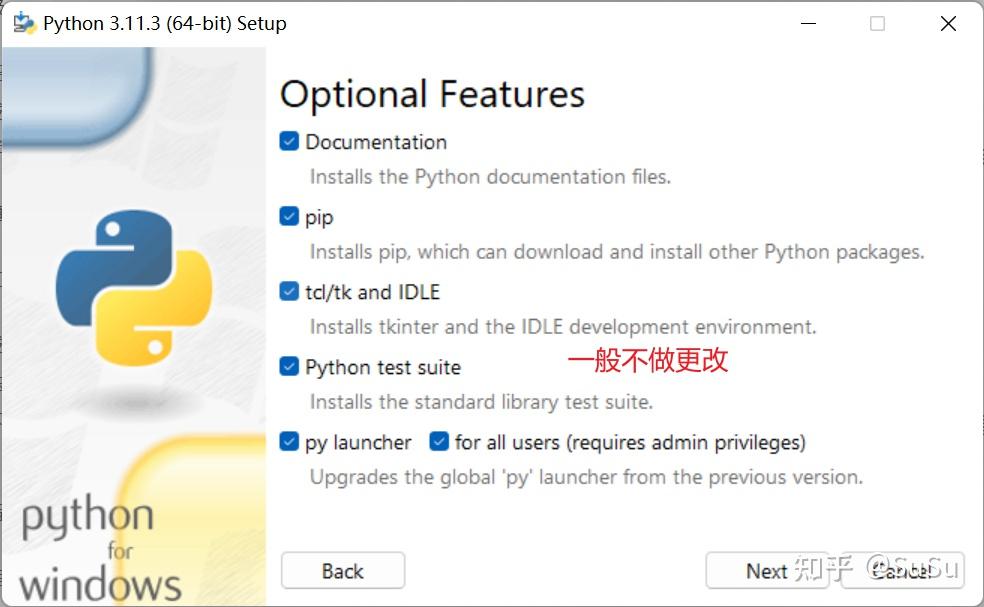Screen dimensions: 984x607
Task: Click the Next button
Action: pyautogui.click(x=767, y=571)
